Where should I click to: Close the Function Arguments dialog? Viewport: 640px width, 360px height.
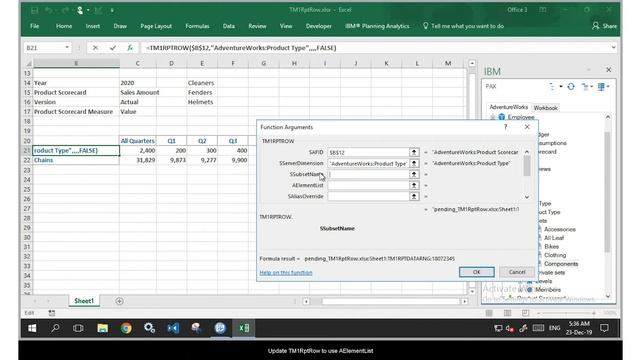click(x=527, y=127)
